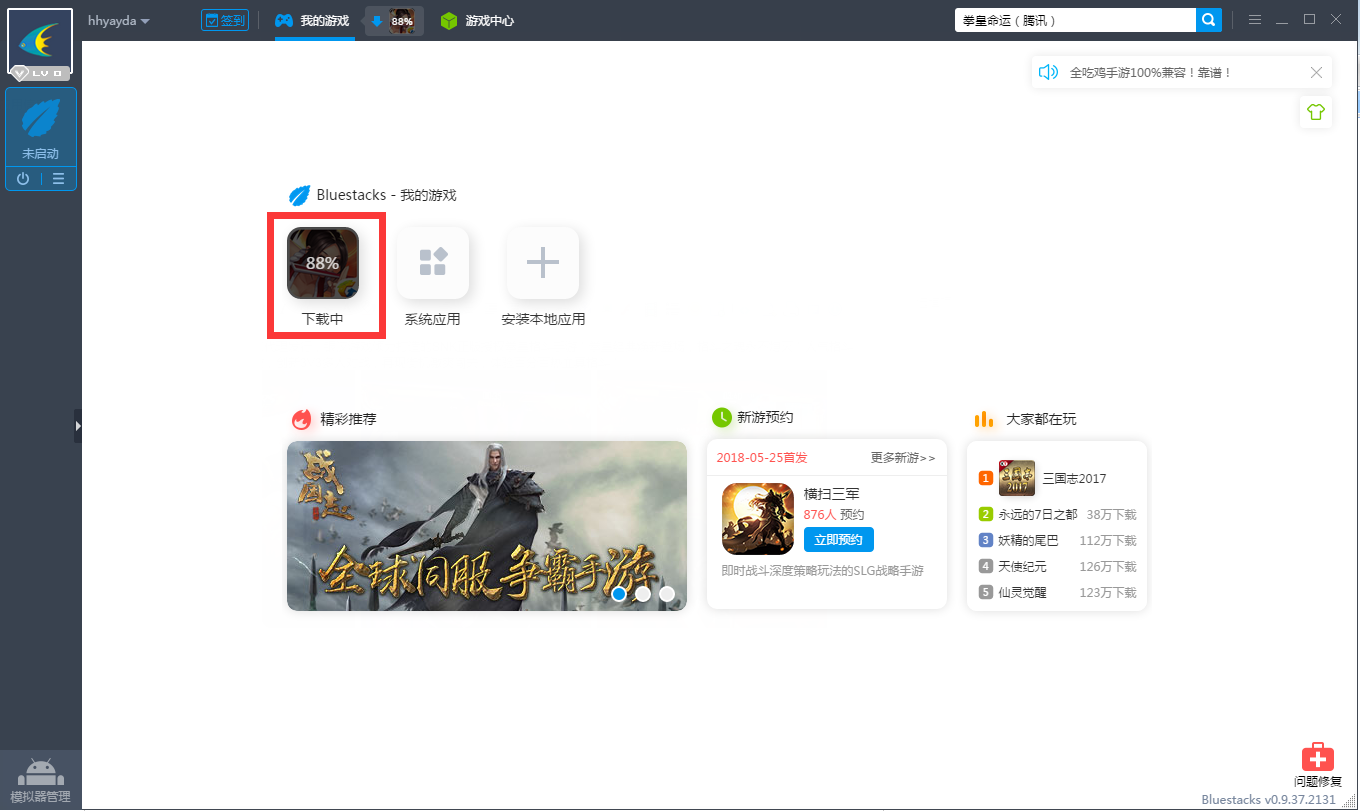Click the 2018-05-25首发 release date

[x=762, y=458]
